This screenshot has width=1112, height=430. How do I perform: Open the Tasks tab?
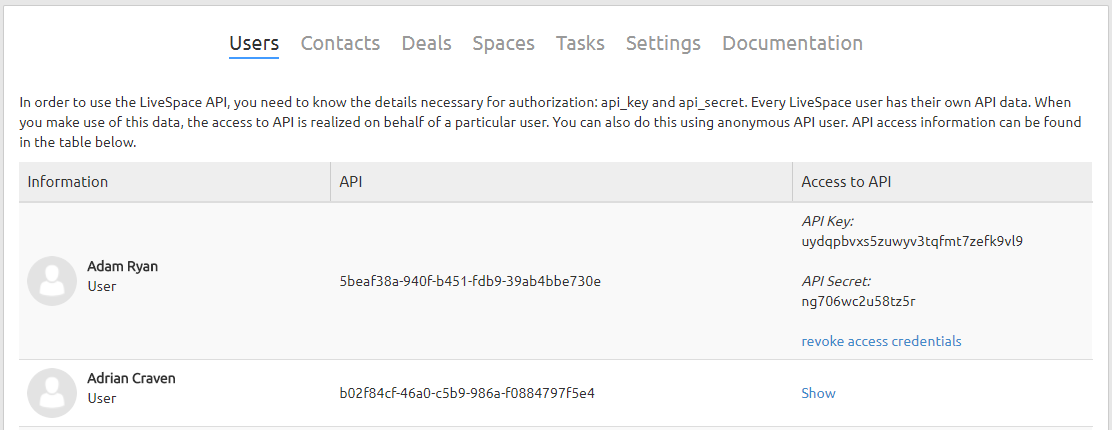(x=580, y=43)
